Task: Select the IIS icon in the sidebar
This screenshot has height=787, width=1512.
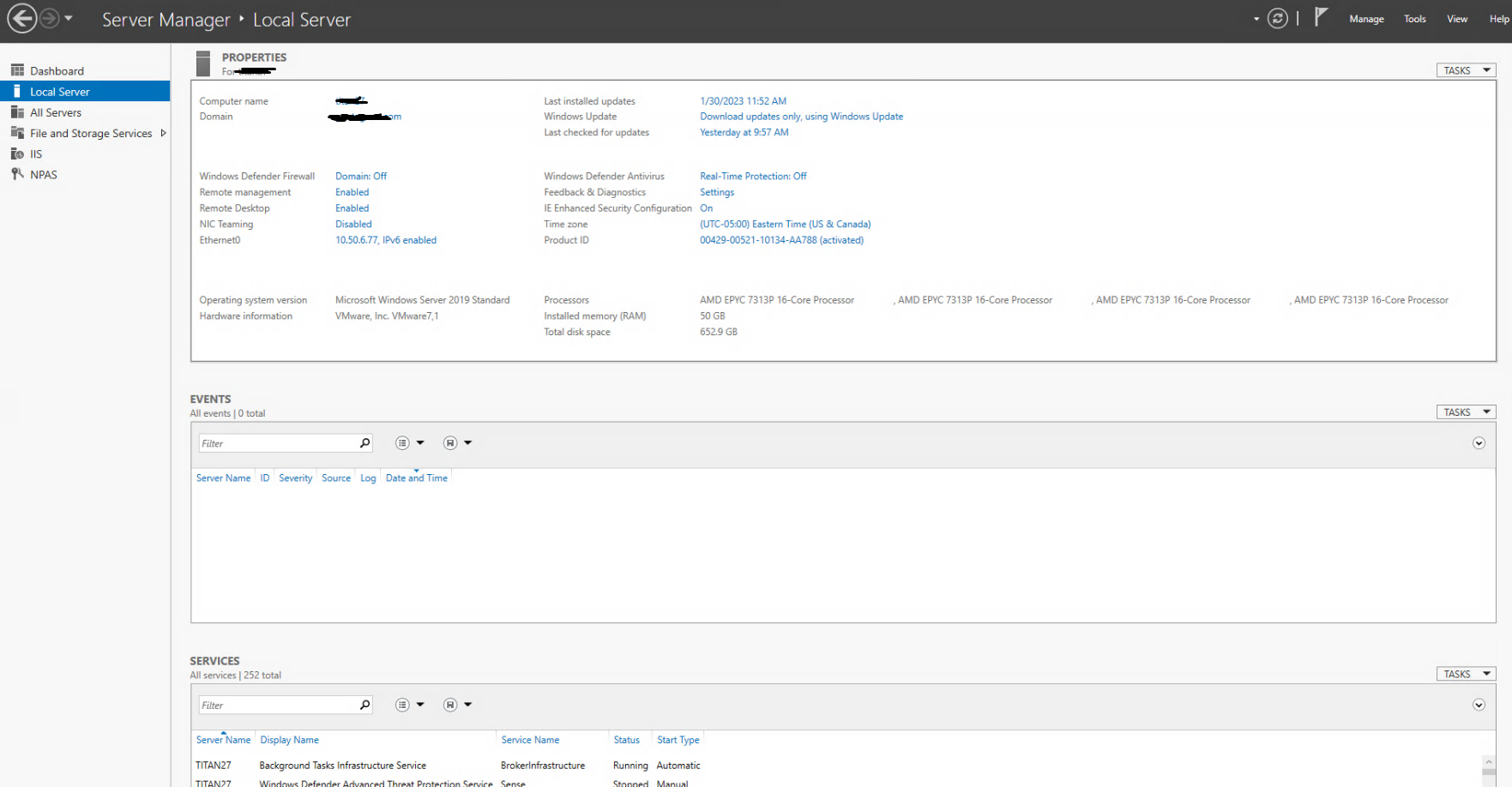Action: click(x=17, y=153)
